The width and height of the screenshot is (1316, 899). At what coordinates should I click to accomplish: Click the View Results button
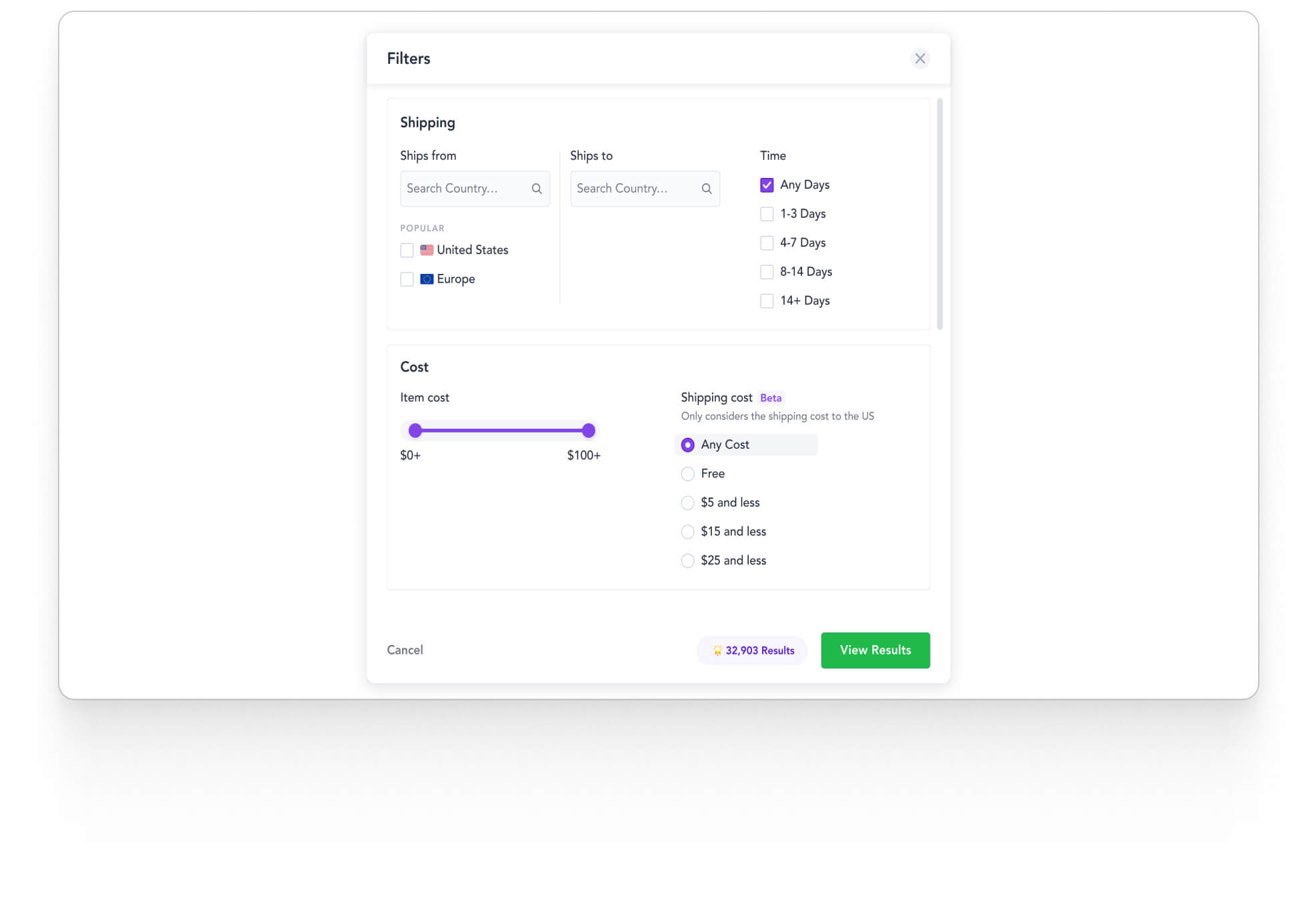[875, 650]
